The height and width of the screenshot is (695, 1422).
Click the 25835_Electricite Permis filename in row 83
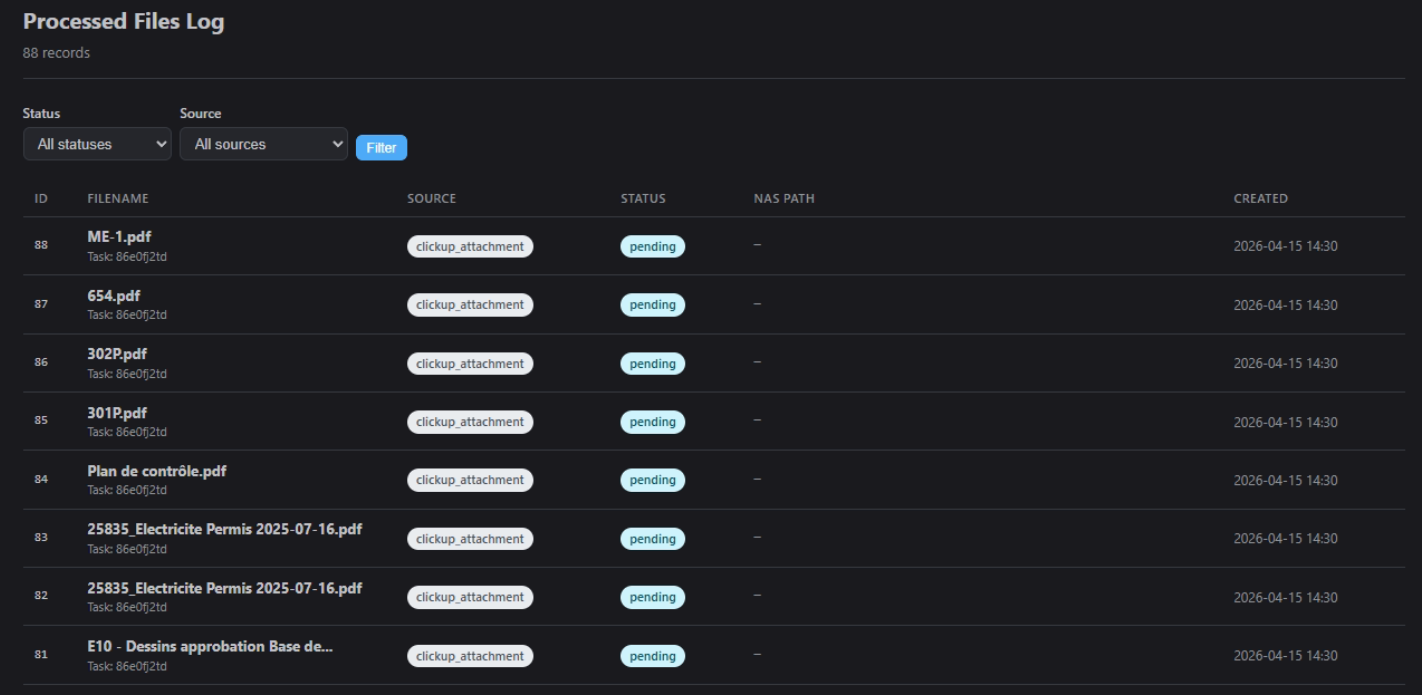pos(224,530)
